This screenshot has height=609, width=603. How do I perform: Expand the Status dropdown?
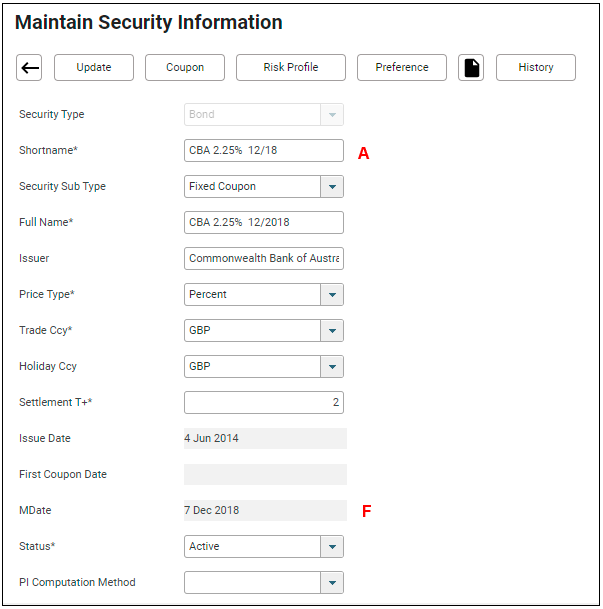pos(332,547)
